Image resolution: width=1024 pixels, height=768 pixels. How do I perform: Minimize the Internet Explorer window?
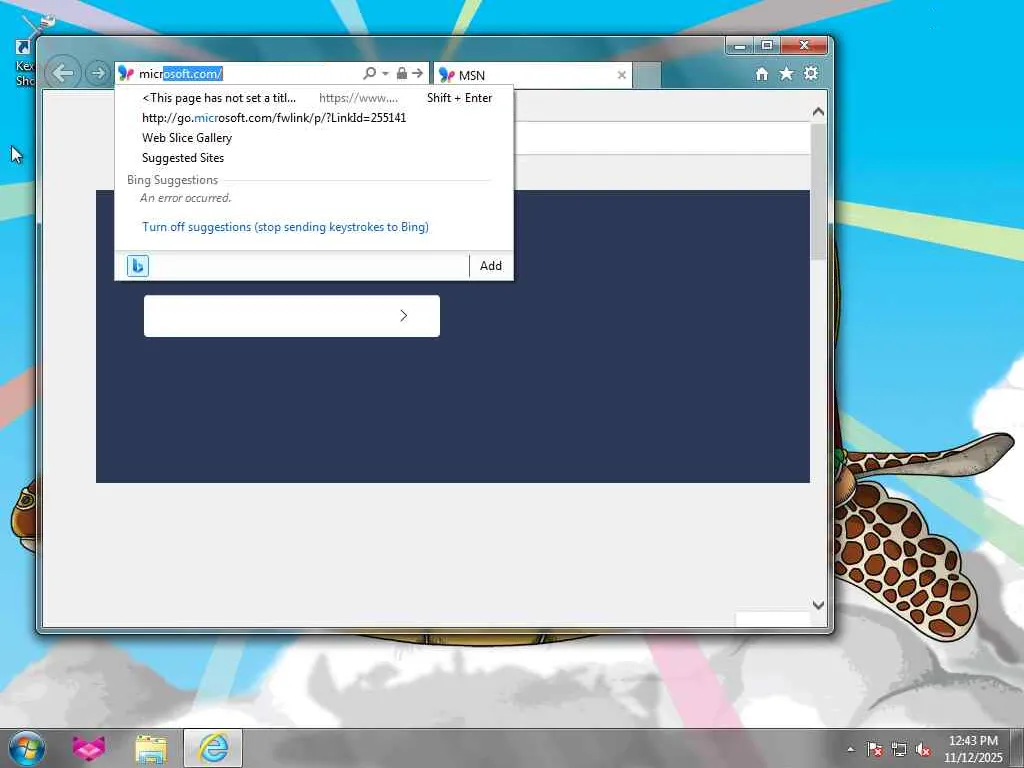[740, 46]
